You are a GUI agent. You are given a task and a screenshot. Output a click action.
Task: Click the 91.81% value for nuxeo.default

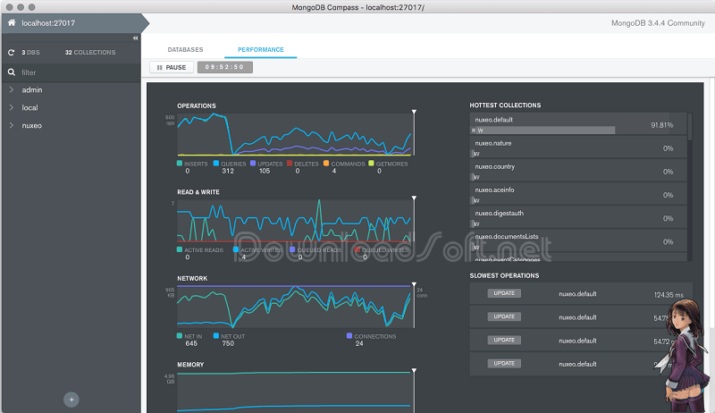coord(662,125)
